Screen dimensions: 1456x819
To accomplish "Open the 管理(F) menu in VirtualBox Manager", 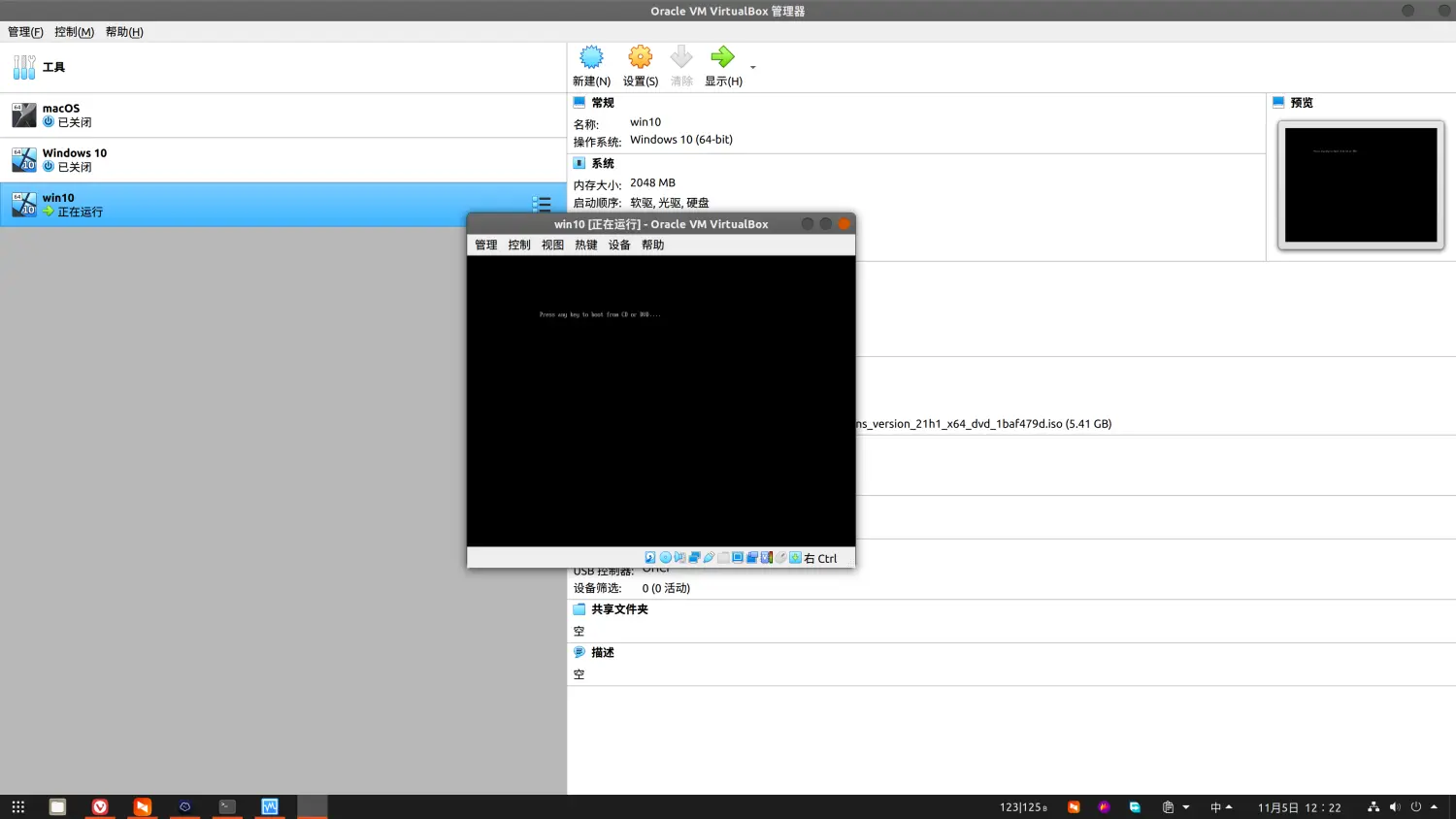I will coord(25,32).
